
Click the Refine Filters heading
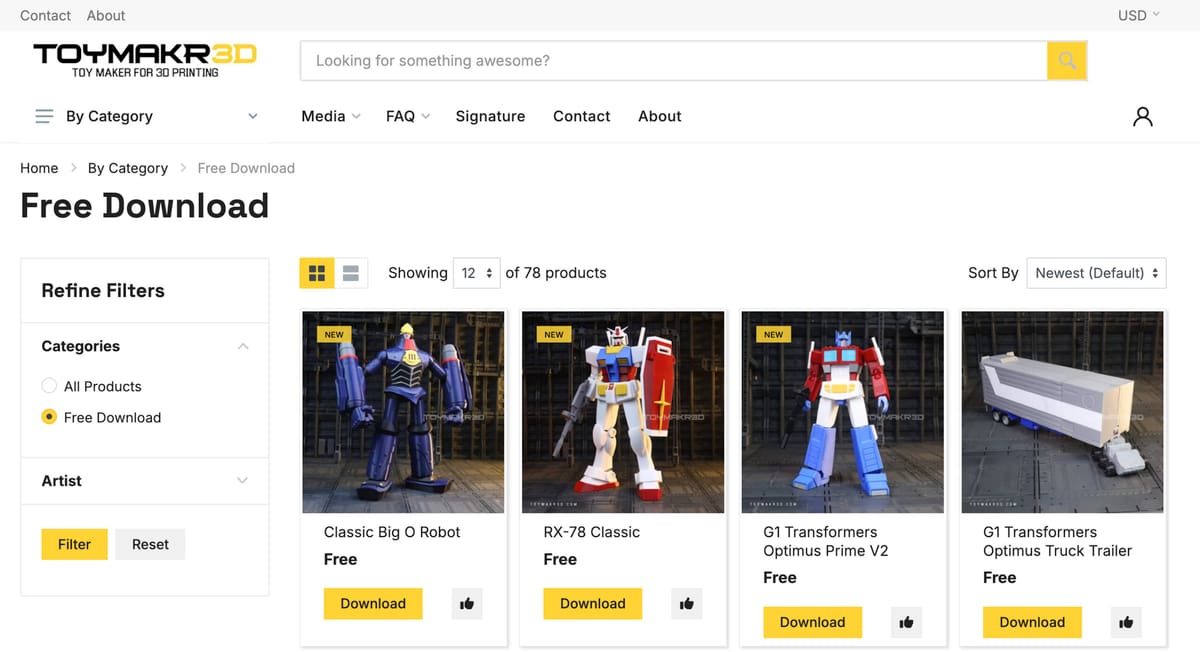tap(103, 291)
